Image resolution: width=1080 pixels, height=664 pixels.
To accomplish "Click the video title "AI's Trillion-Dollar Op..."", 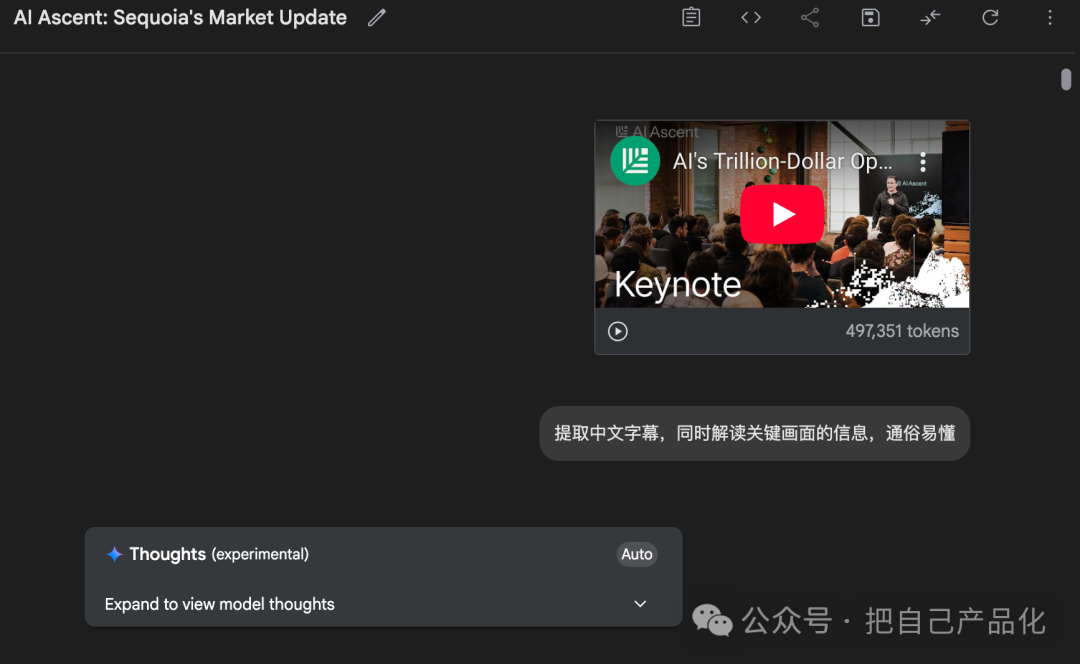I will pyautogui.click(x=782, y=161).
